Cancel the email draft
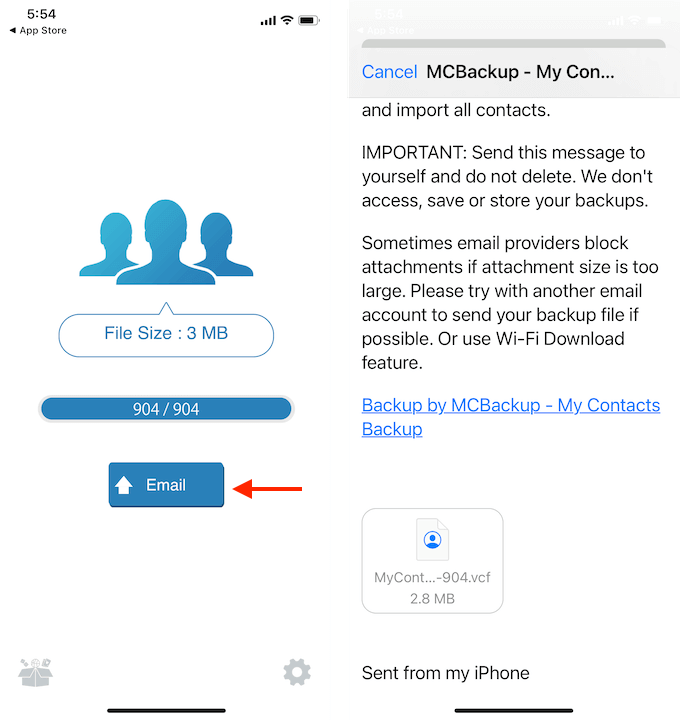This screenshot has width=680, height=720. coord(389,72)
